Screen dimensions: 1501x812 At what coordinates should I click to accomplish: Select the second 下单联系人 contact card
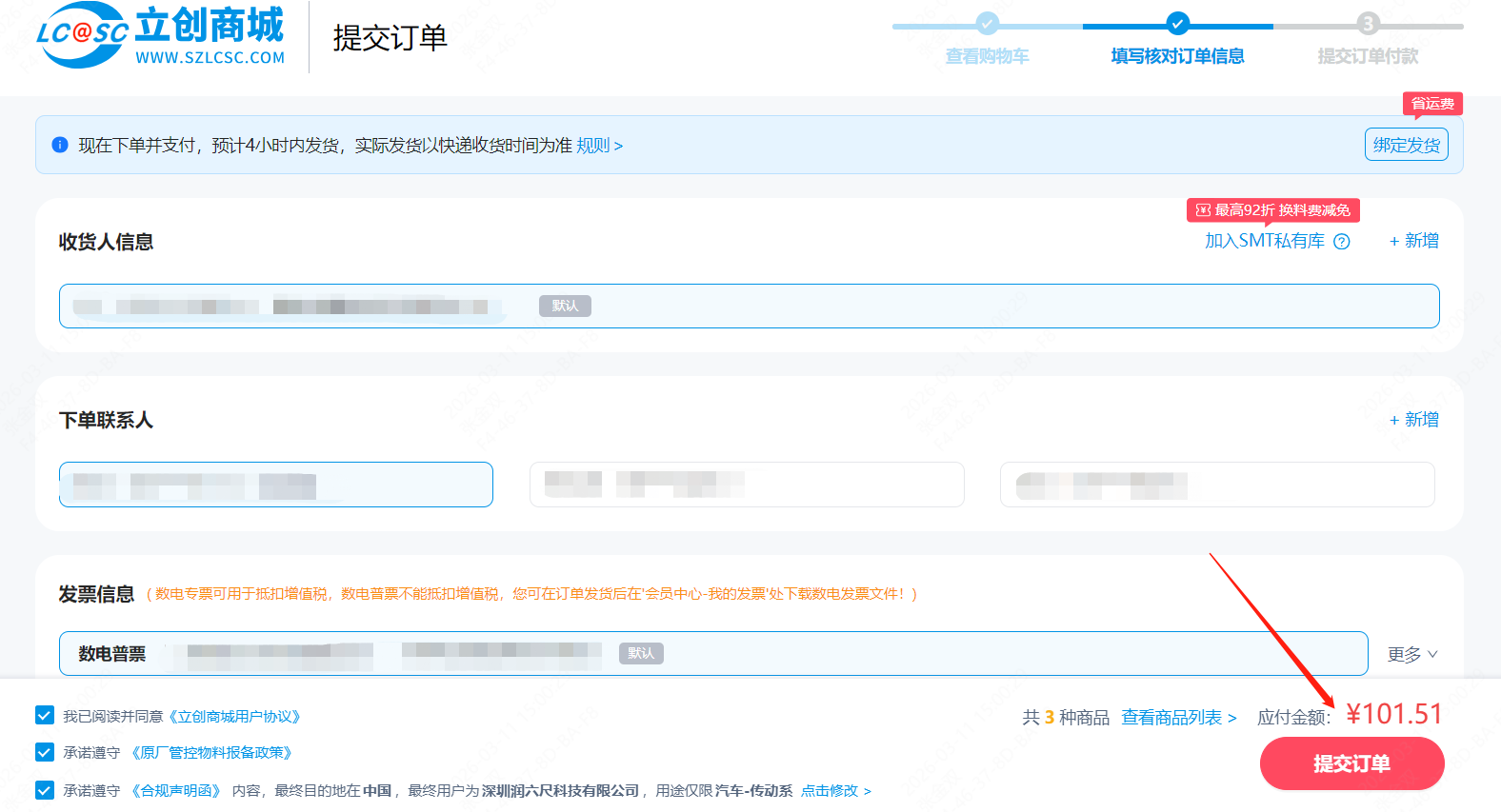click(747, 485)
